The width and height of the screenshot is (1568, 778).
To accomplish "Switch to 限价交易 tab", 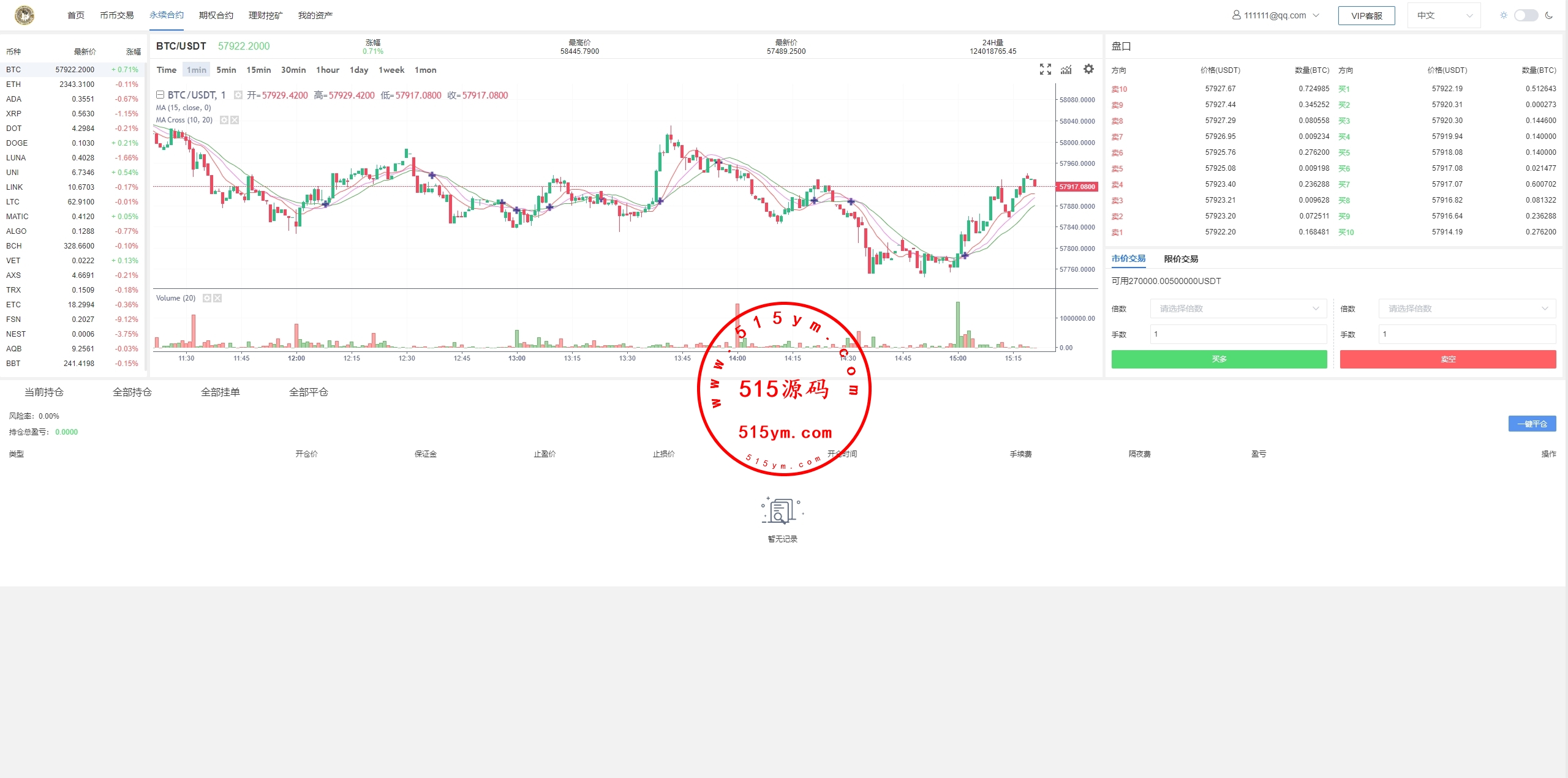I will coord(1180,259).
